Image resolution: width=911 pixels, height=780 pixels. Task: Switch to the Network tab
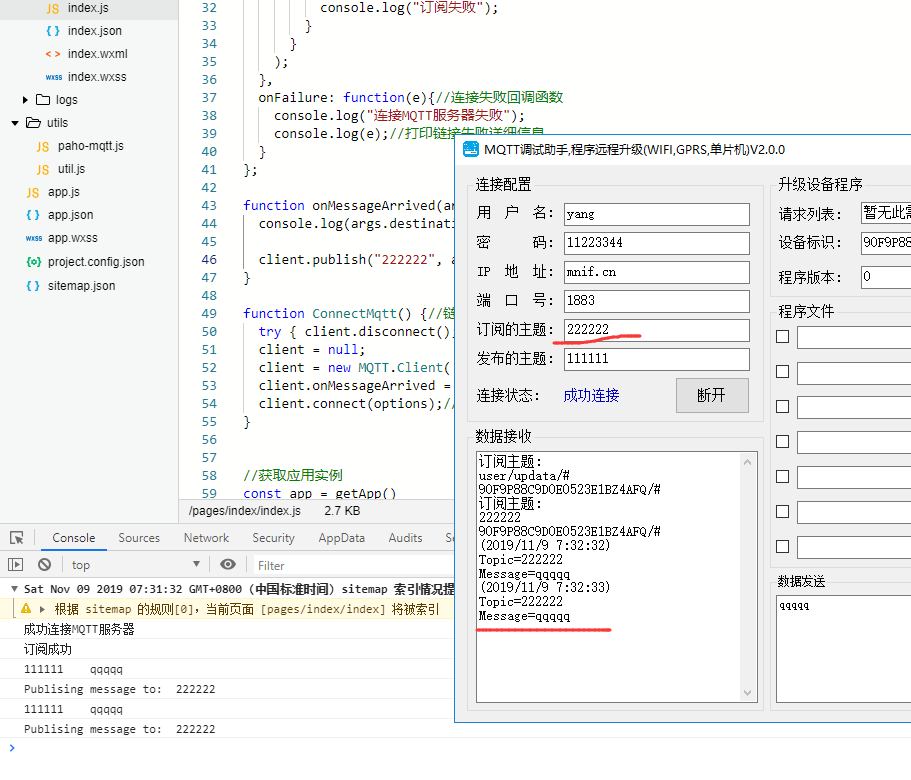point(206,538)
